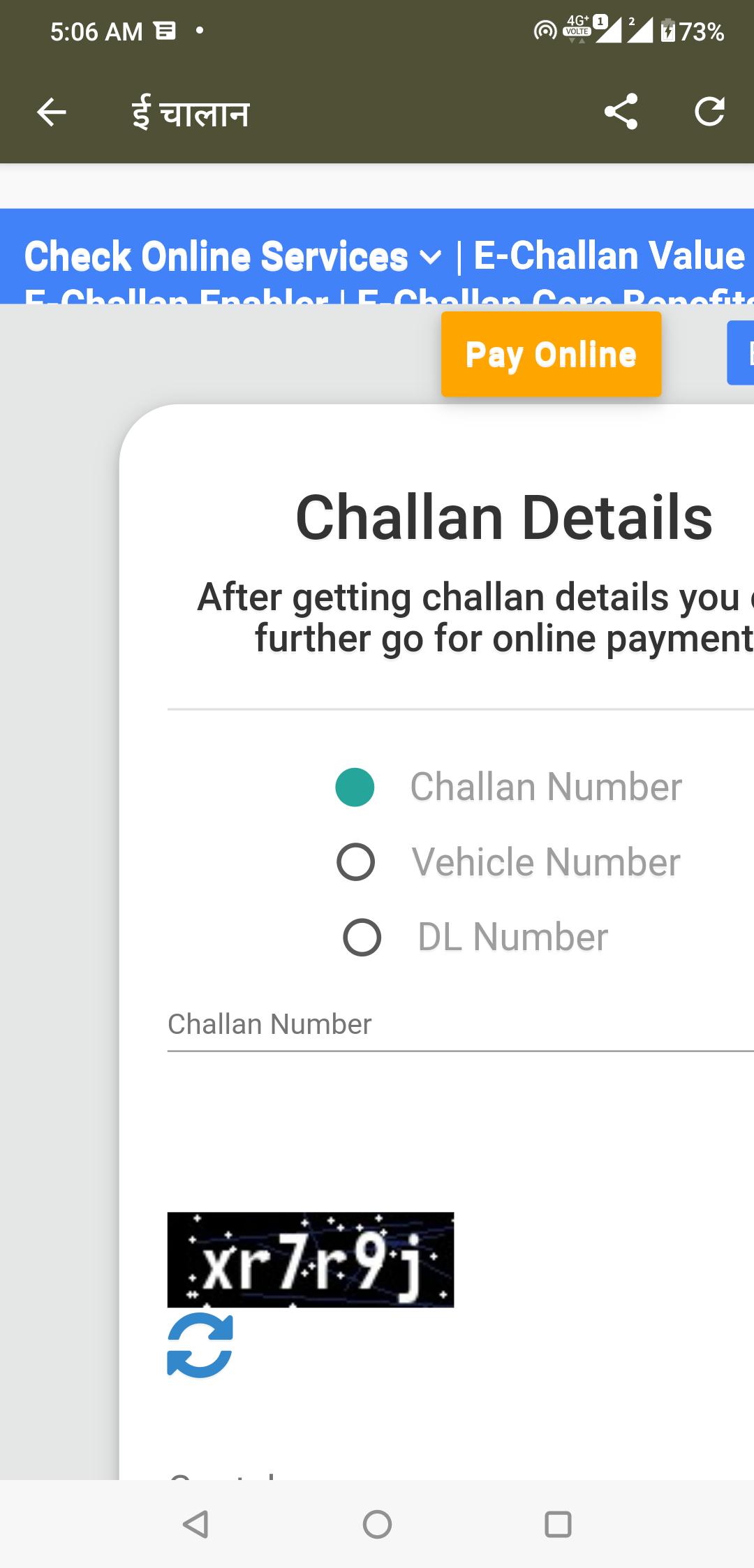This screenshot has width=754, height=1568.
Task: Reload the page using the header refresh icon
Action: coord(709,112)
